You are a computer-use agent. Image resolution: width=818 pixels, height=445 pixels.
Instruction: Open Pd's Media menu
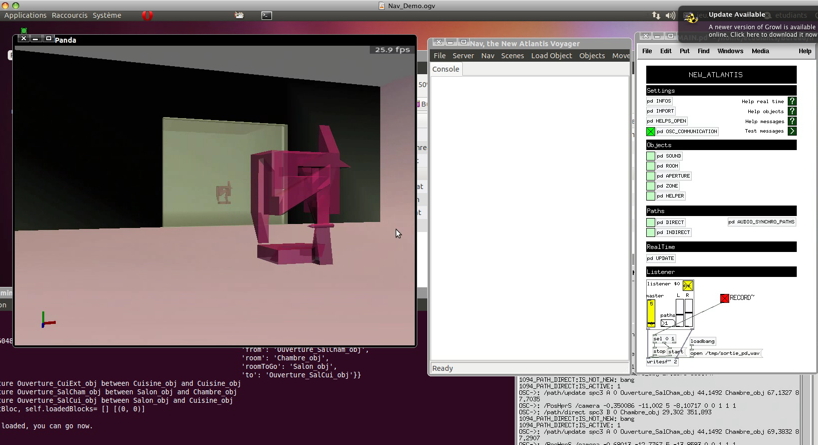point(760,51)
